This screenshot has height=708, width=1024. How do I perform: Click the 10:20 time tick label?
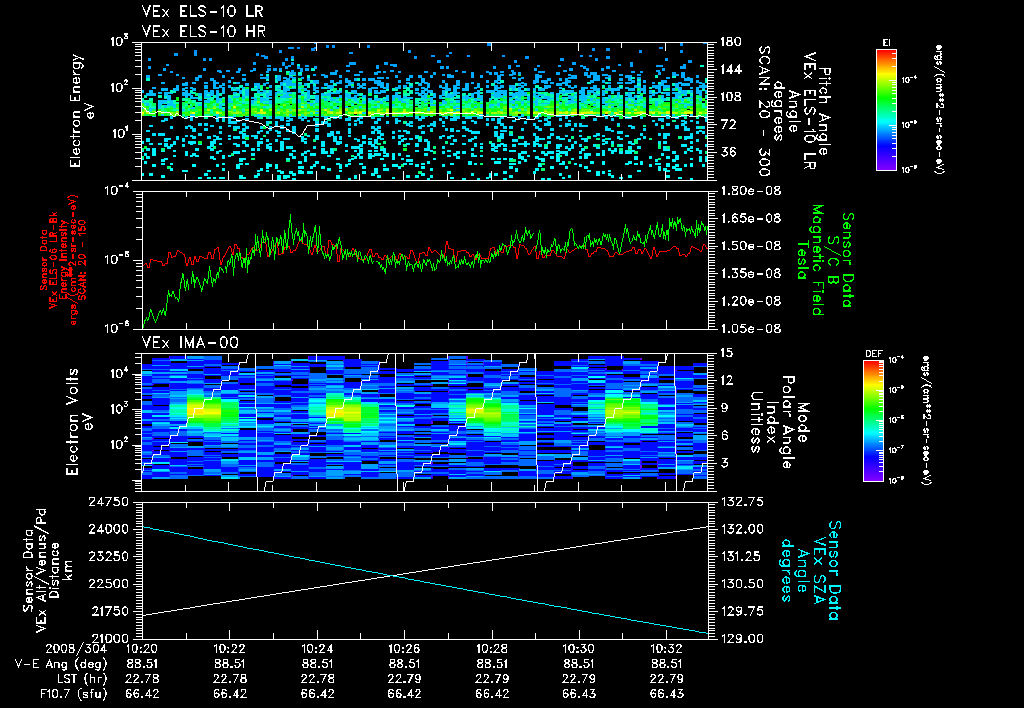tap(142, 649)
